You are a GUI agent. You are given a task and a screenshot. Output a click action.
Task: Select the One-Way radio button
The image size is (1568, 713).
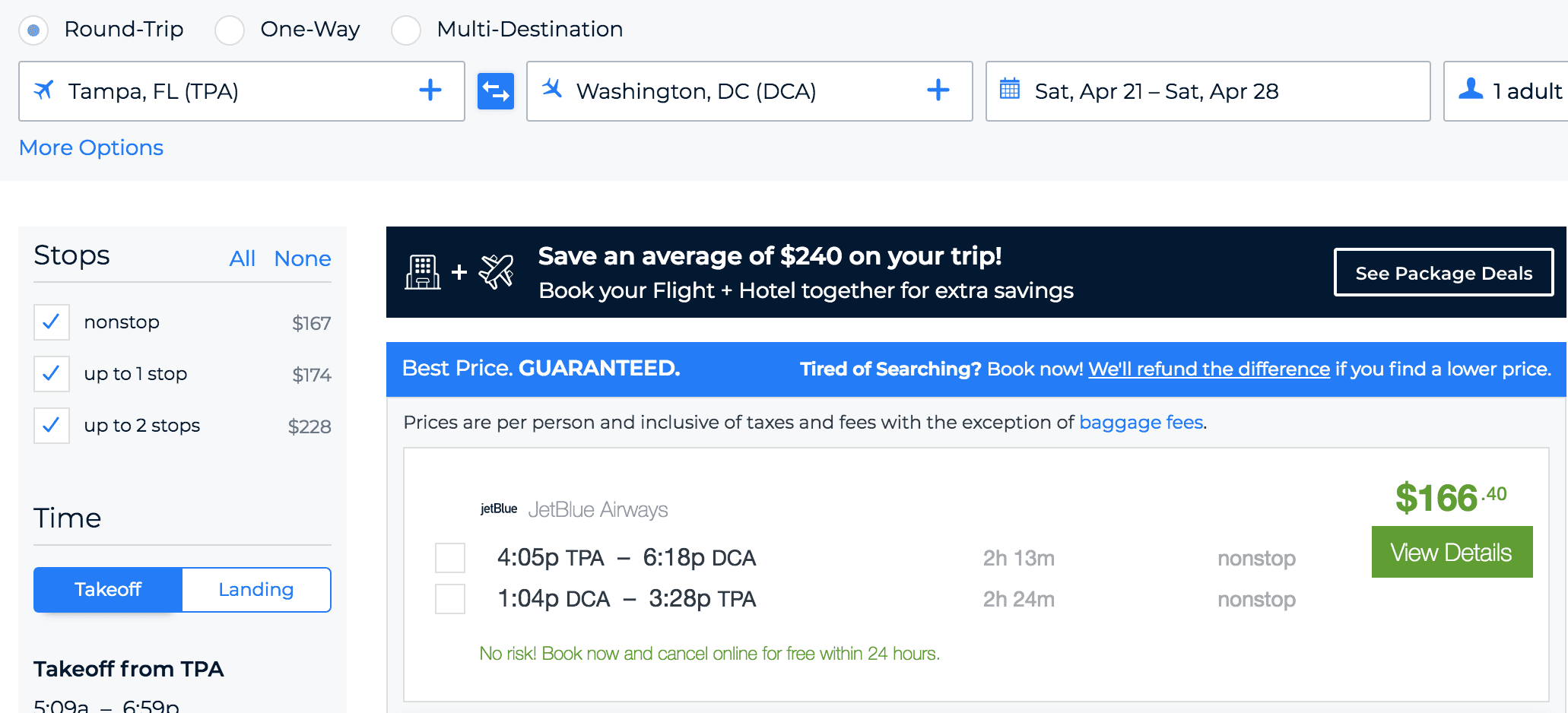230,30
